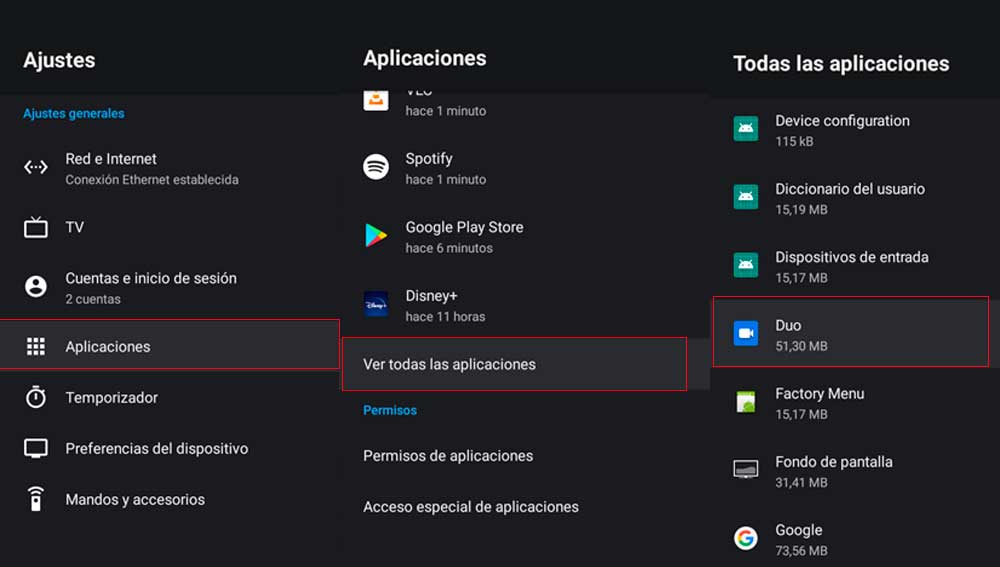Click the 'hace 6 minutos' timestamp

[449, 248]
